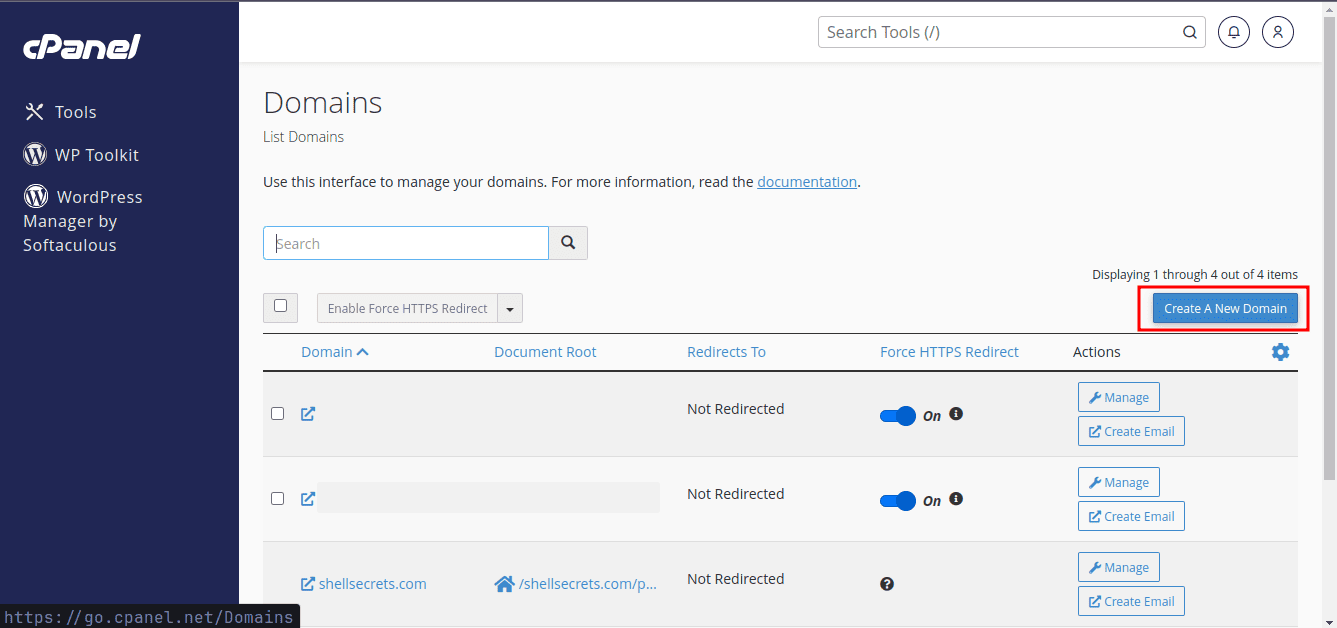The height and width of the screenshot is (628, 1337).
Task: Open the notifications bell icon
Action: click(1233, 31)
